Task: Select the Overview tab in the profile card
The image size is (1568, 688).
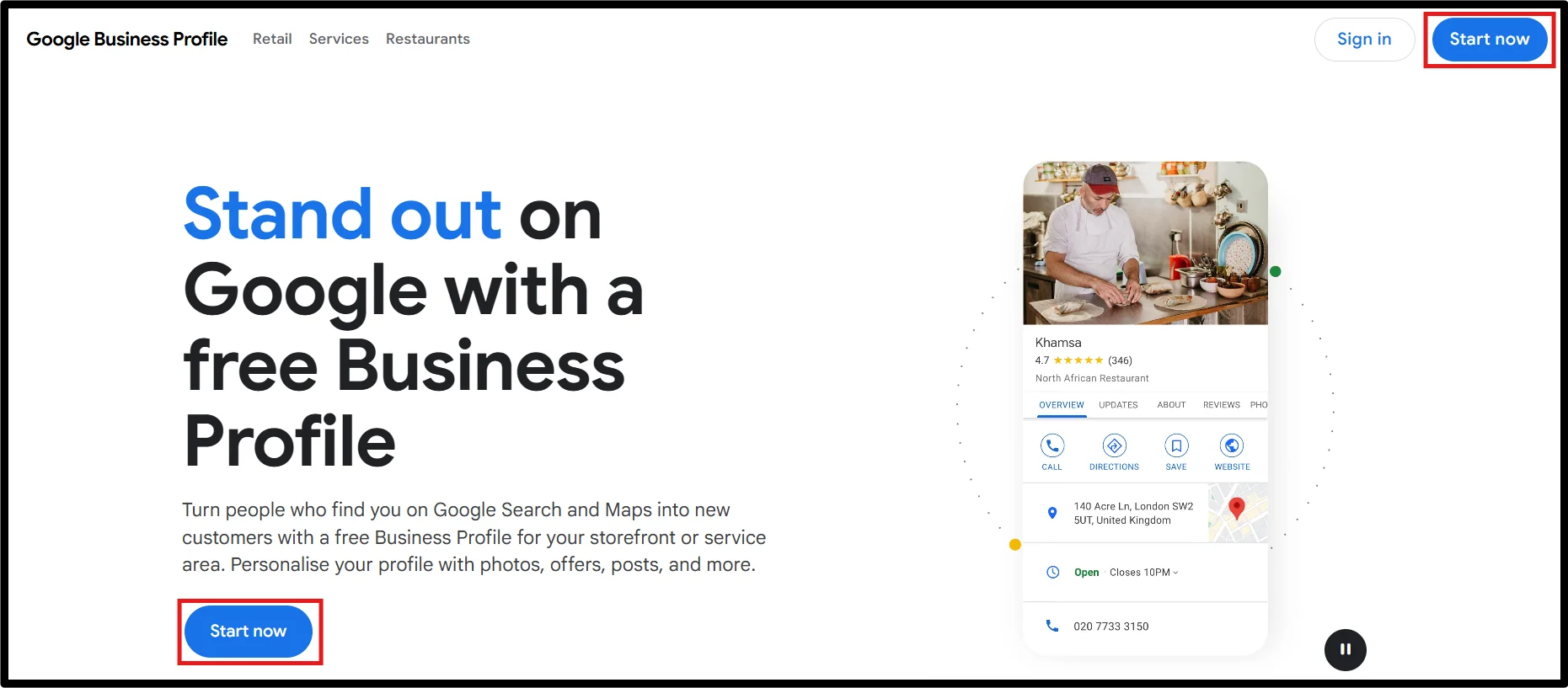Action: point(1062,405)
